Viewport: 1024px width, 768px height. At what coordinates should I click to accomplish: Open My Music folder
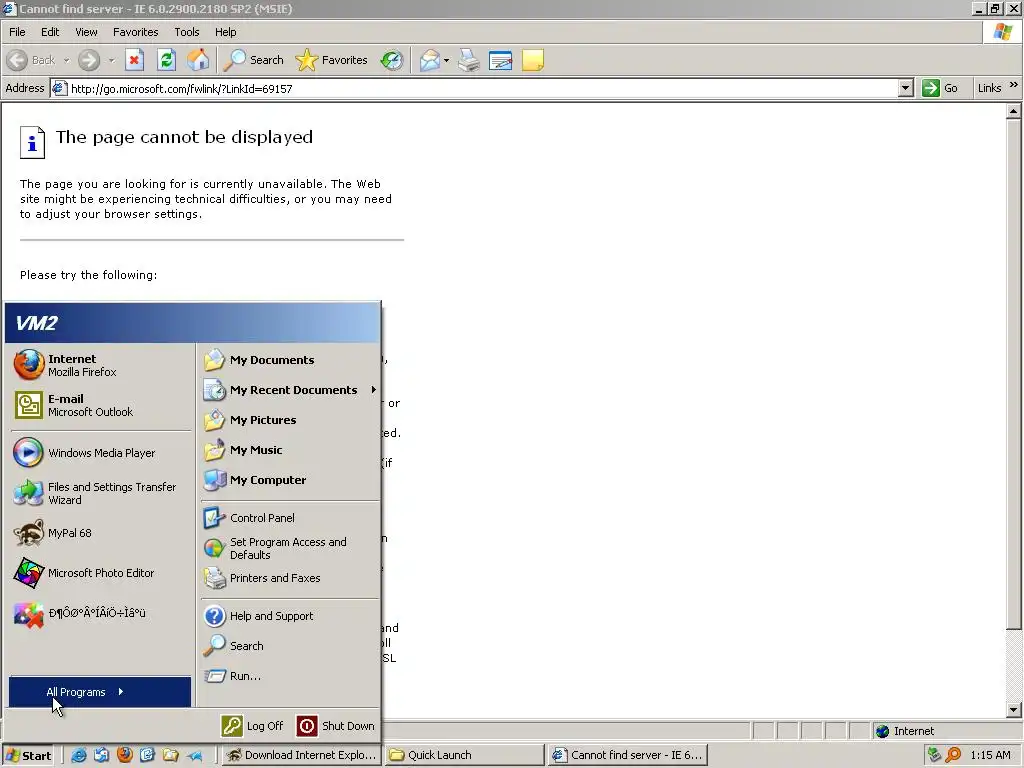pos(290,450)
